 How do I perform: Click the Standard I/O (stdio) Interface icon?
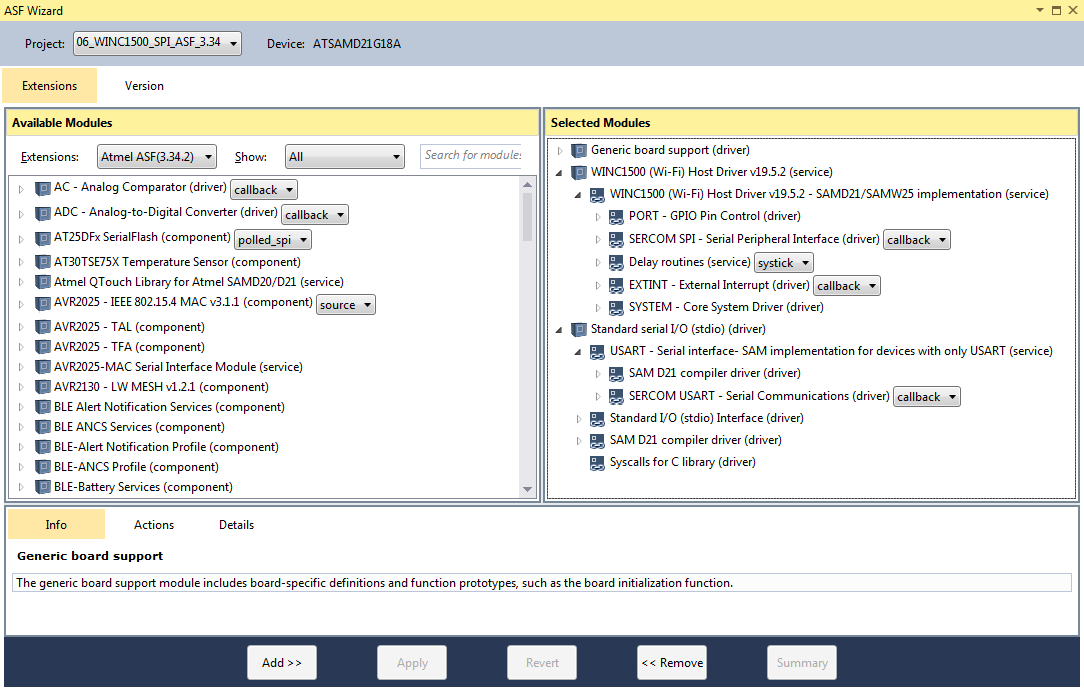[597, 419]
